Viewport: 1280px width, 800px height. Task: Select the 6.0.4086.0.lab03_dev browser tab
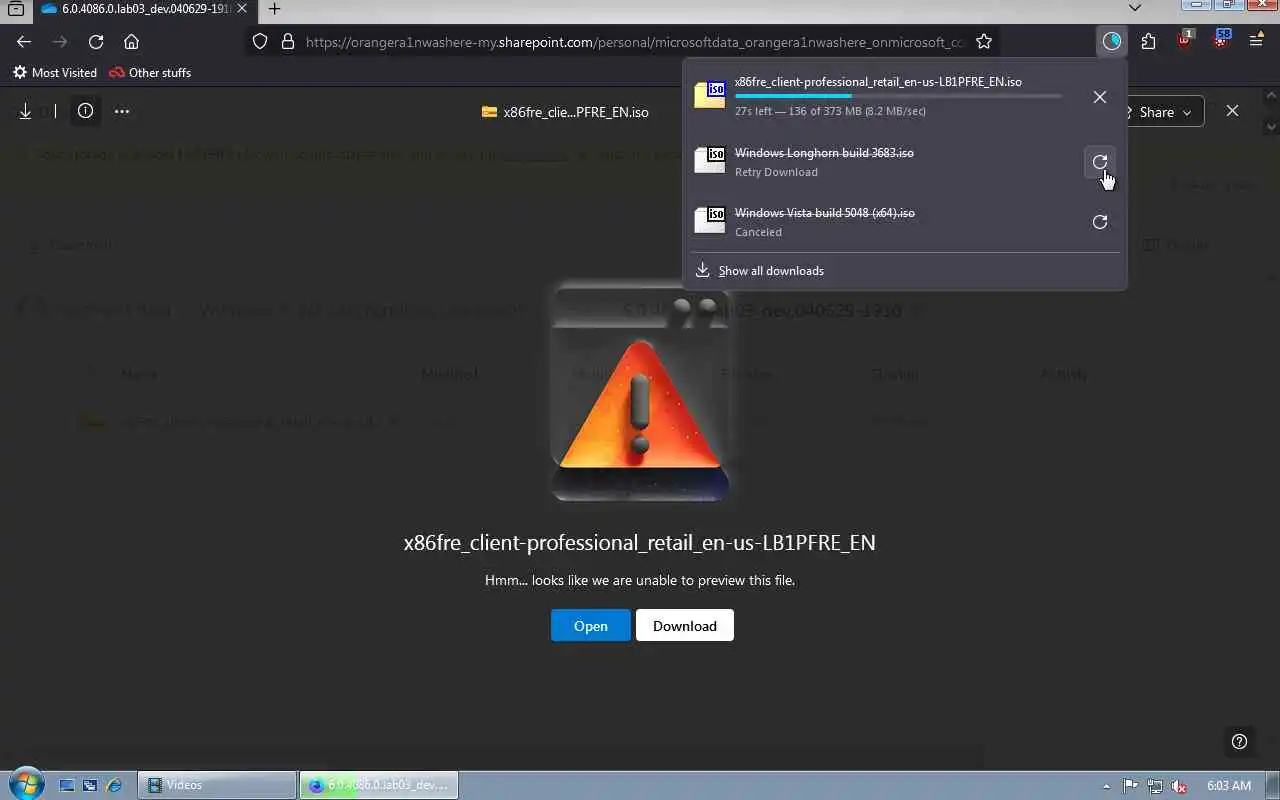point(143,9)
